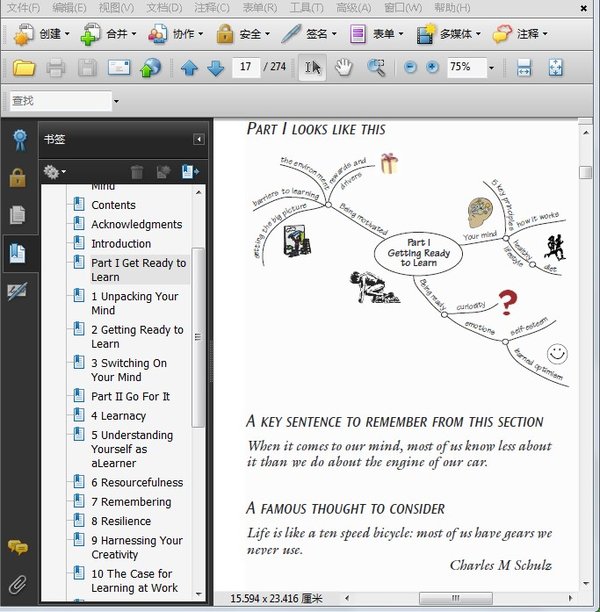Screen dimensions: 600x612
Task: Click the floppy disk save icon
Action: click(x=88, y=68)
